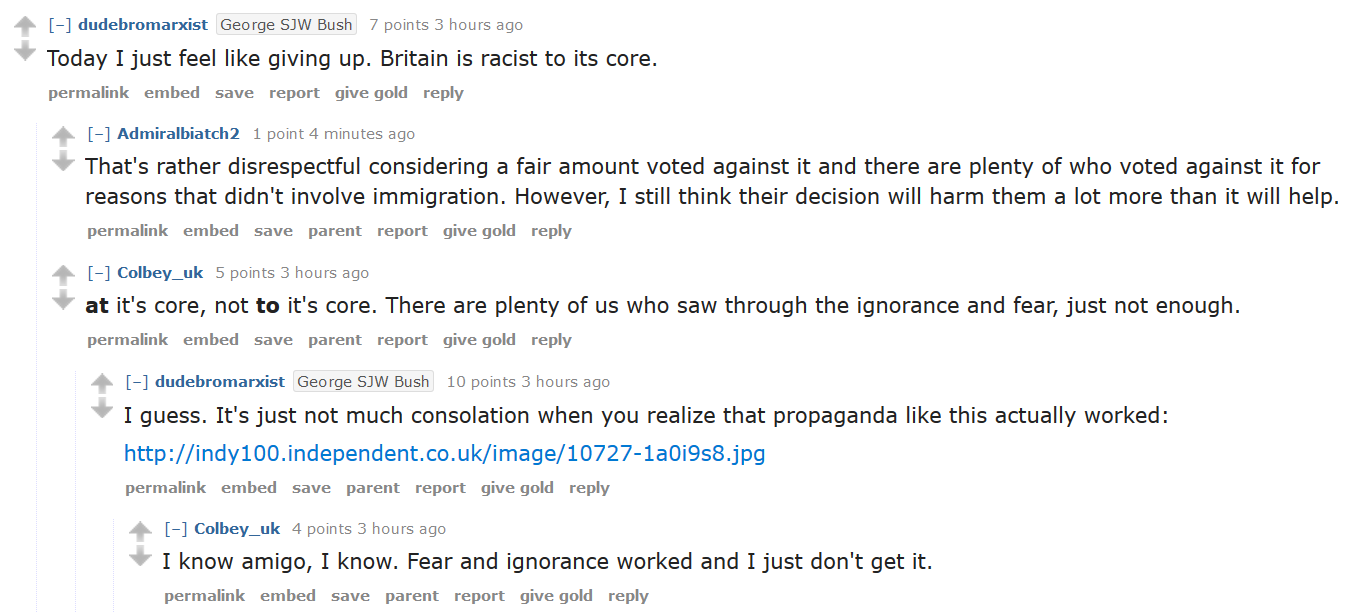Upvote dudebromarxist's propaganda reply
This screenshot has height=612, width=1352.
pos(102,383)
